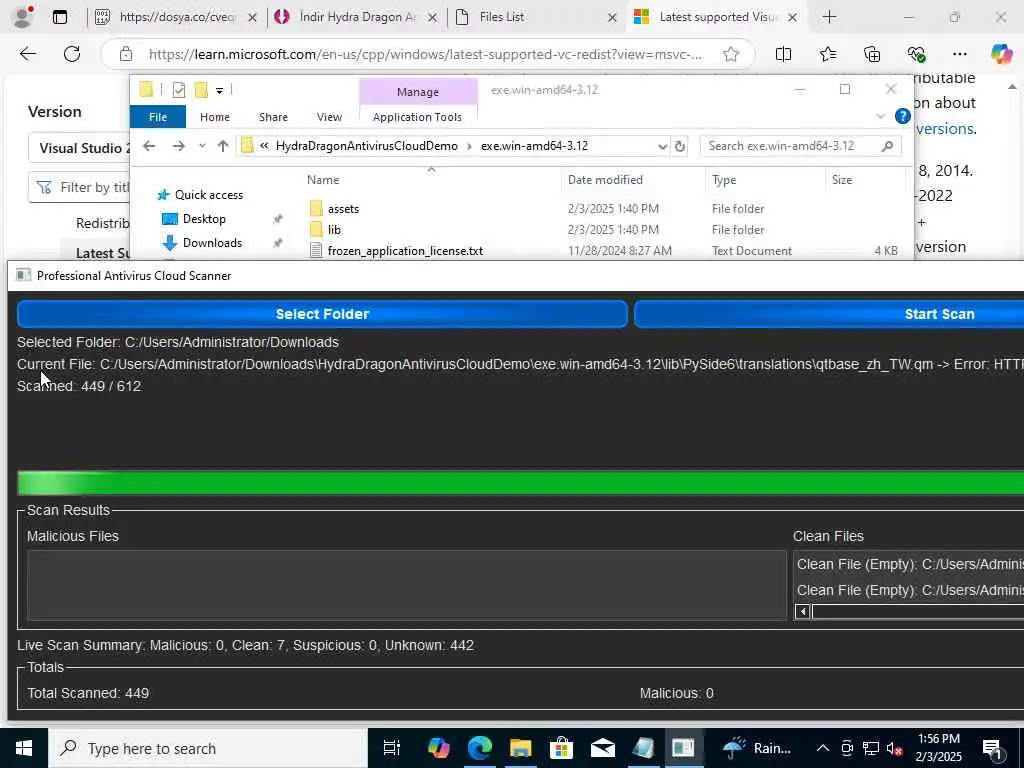Expand the Explorer address bar history dropdown
Viewport: 1024px width, 768px height.
tap(662, 146)
